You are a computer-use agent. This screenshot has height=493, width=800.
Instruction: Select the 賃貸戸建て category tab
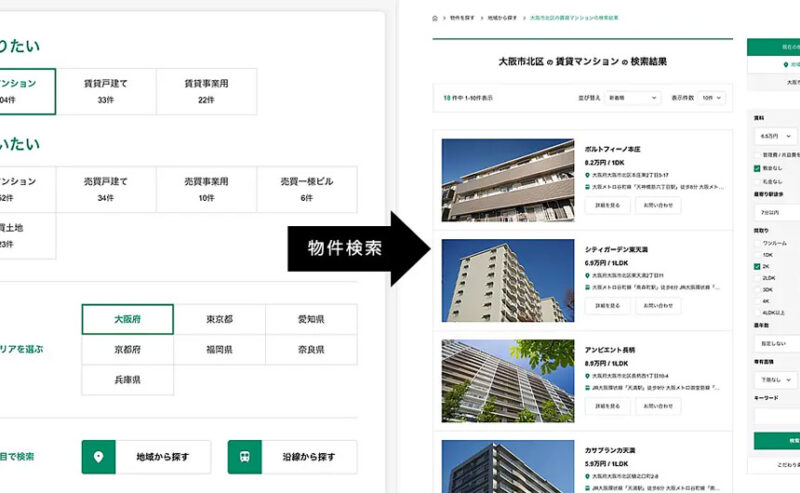coord(106,91)
